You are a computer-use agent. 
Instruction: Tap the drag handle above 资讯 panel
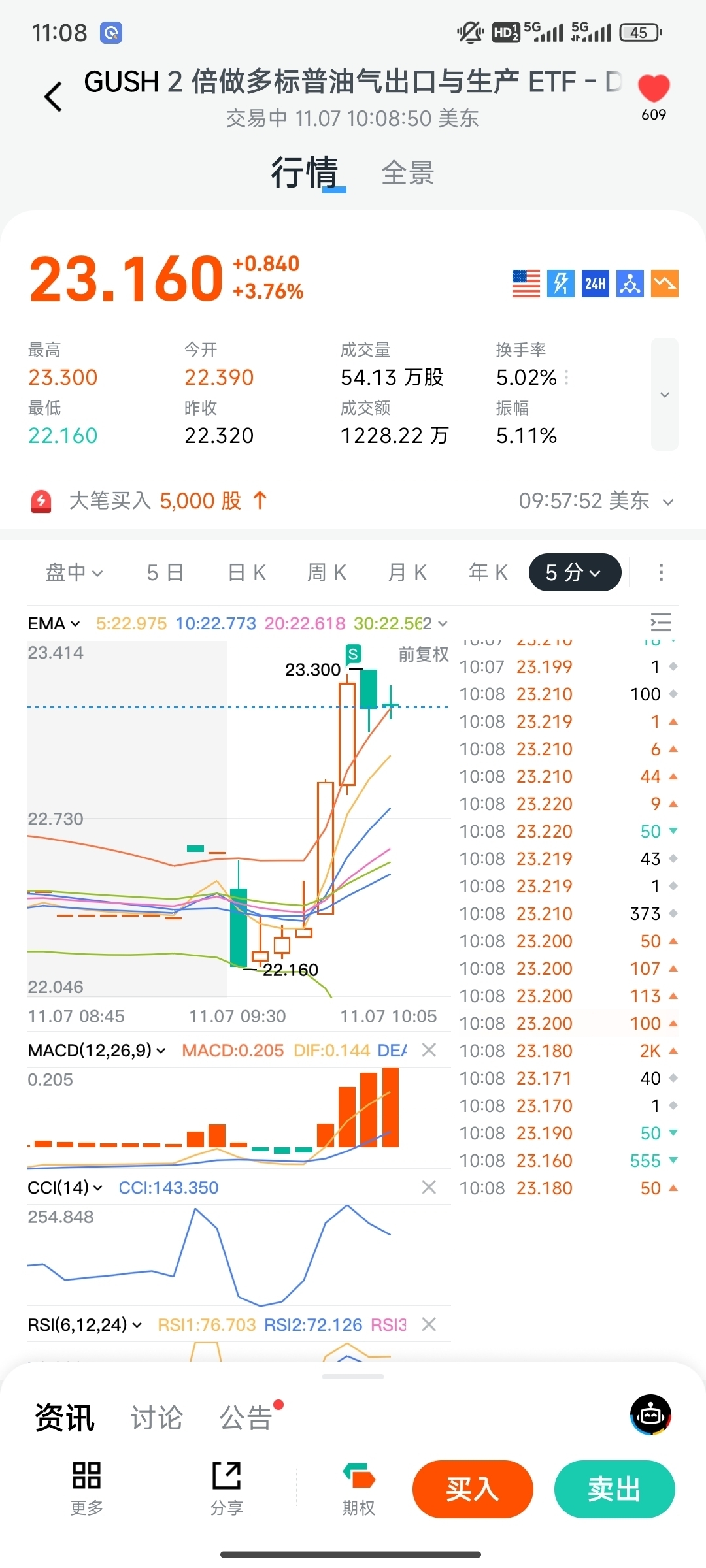point(353,1376)
